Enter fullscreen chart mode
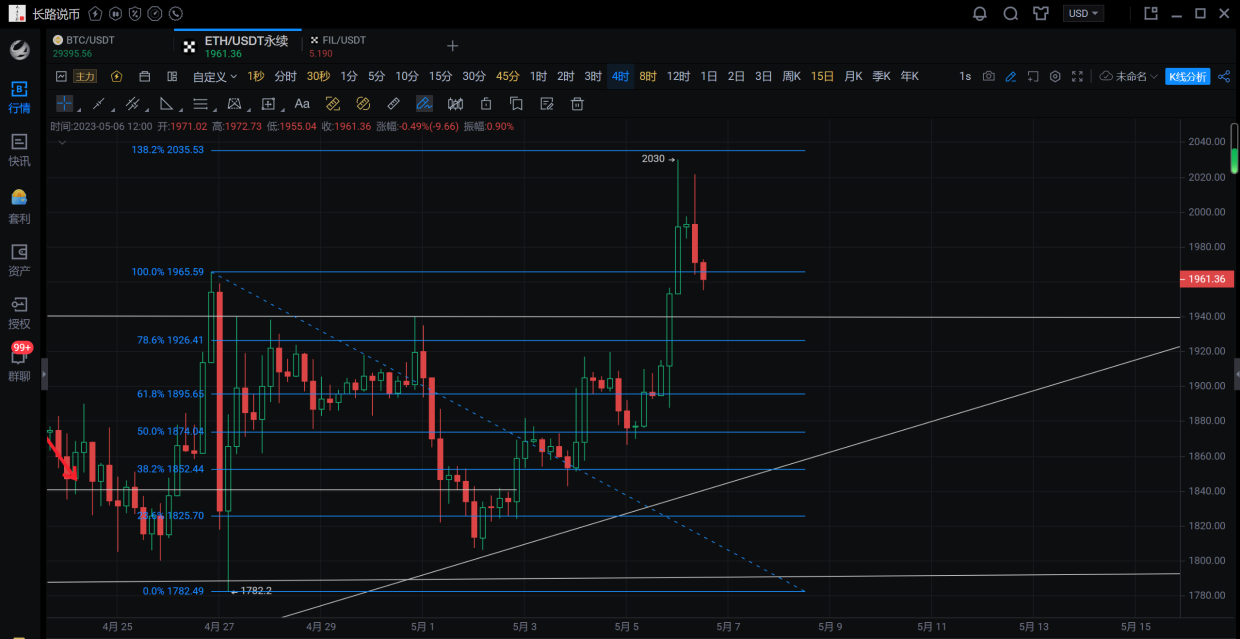The height and width of the screenshot is (639, 1240). click(1077, 77)
